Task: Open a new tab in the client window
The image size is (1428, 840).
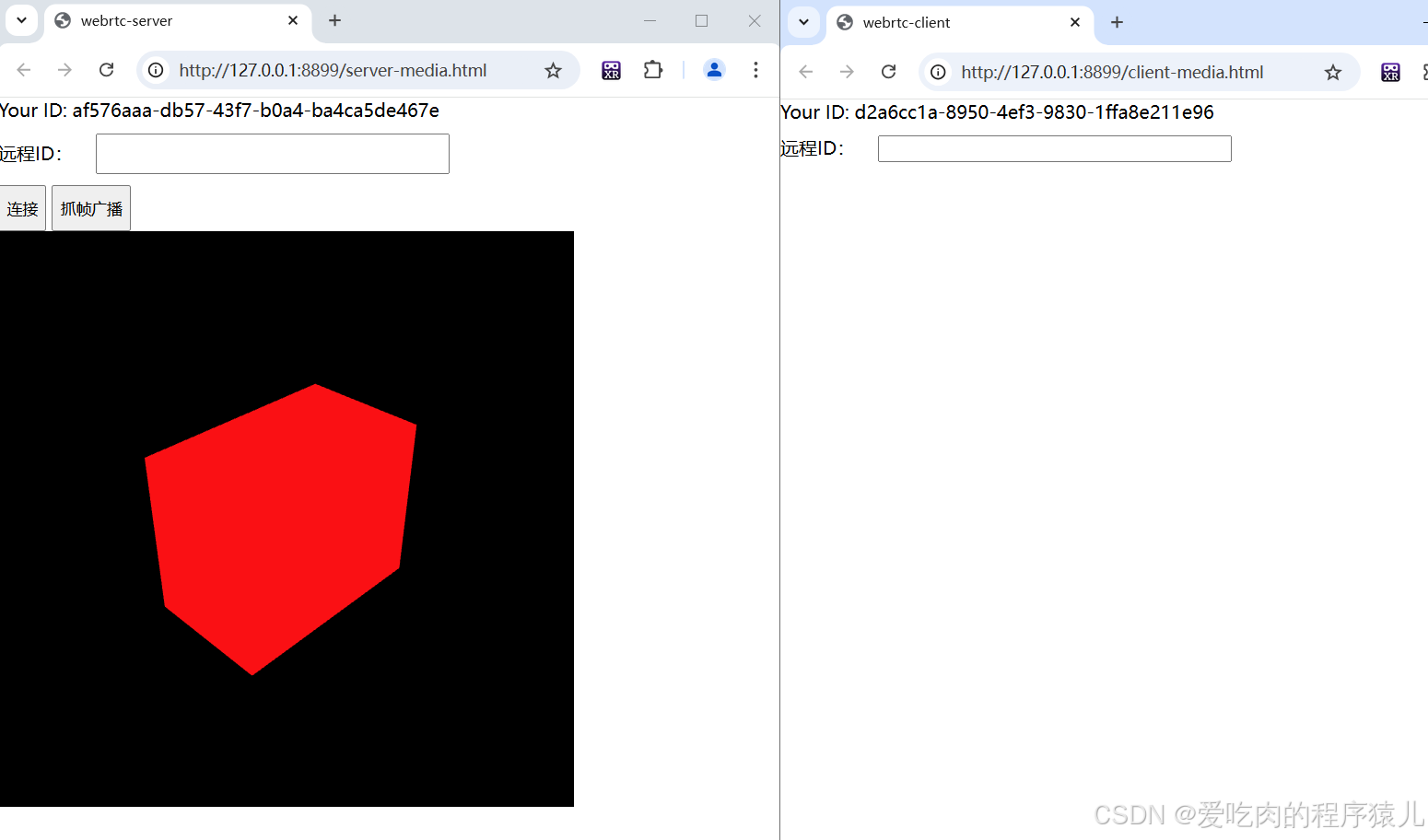Action: (x=1118, y=22)
